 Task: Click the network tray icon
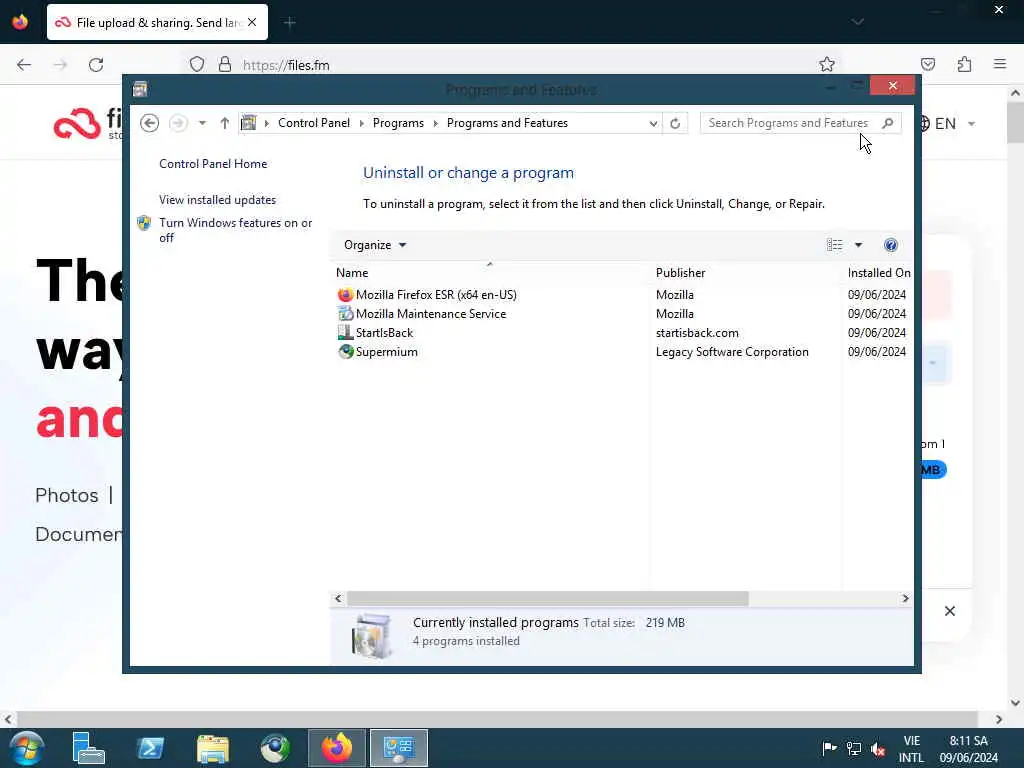click(854, 749)
